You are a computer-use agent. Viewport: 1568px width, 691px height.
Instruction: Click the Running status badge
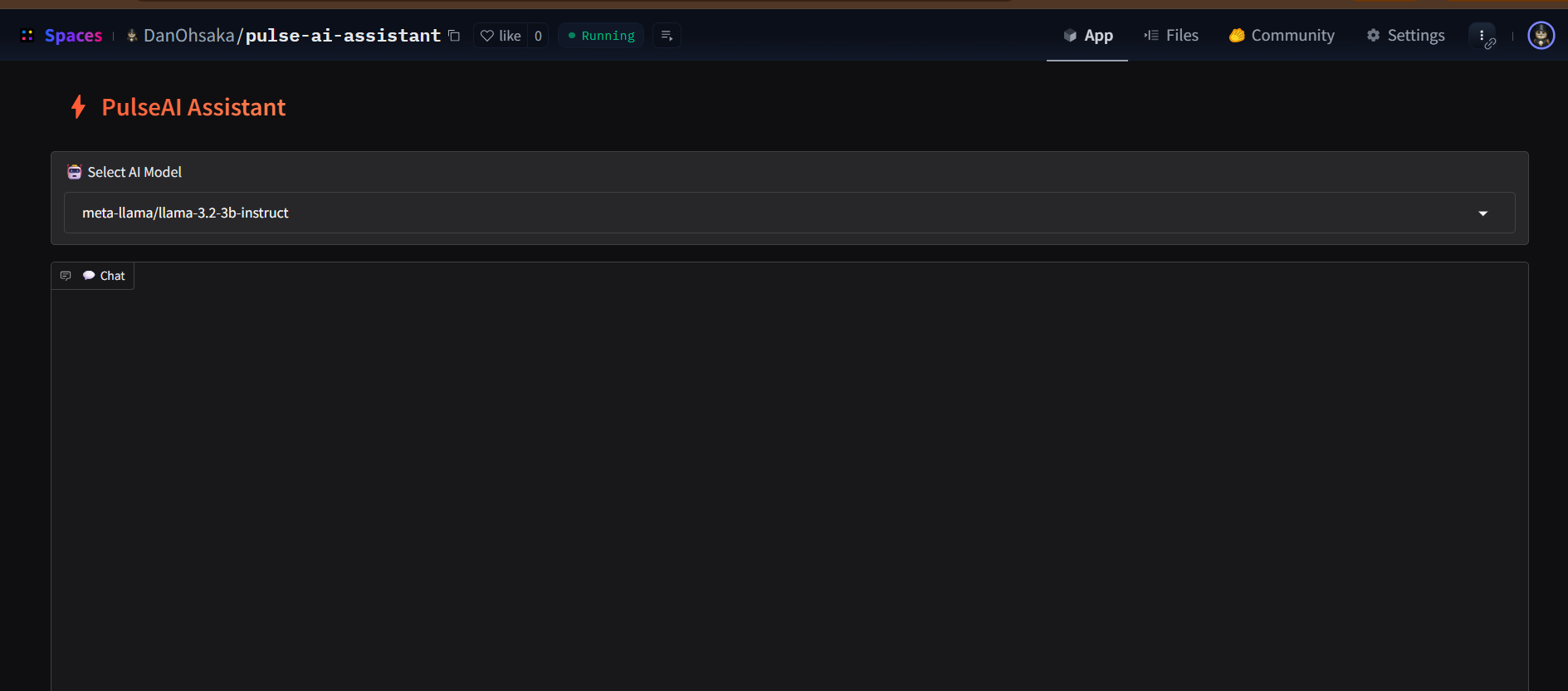[601, 35]
